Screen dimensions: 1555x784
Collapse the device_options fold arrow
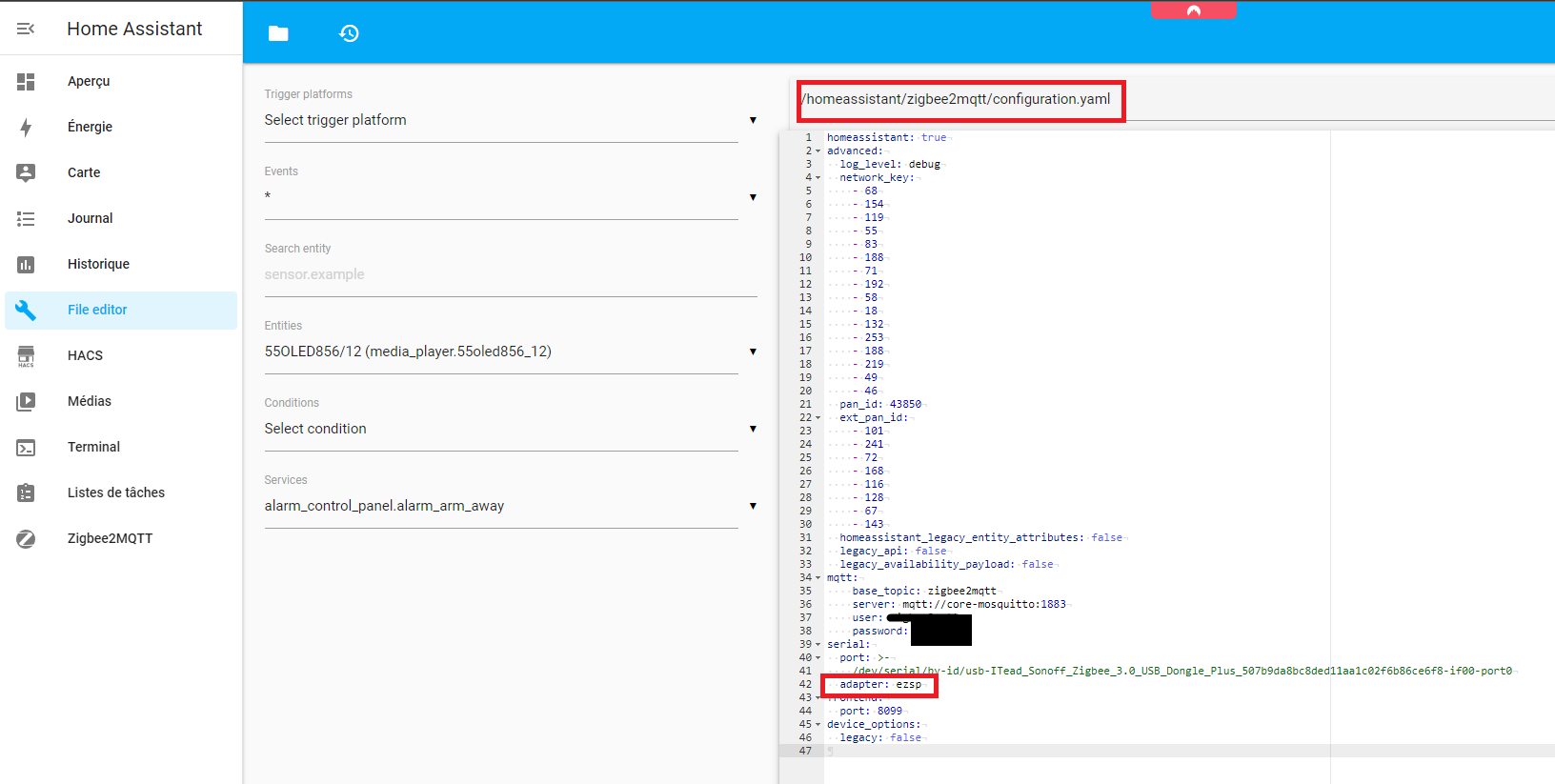[x=818, y=725]
